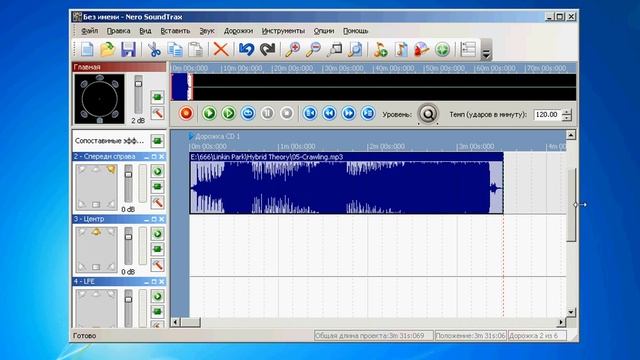Screen dimensions: 640x360
Task: Open the Опции menu
Action: [324, 31]
